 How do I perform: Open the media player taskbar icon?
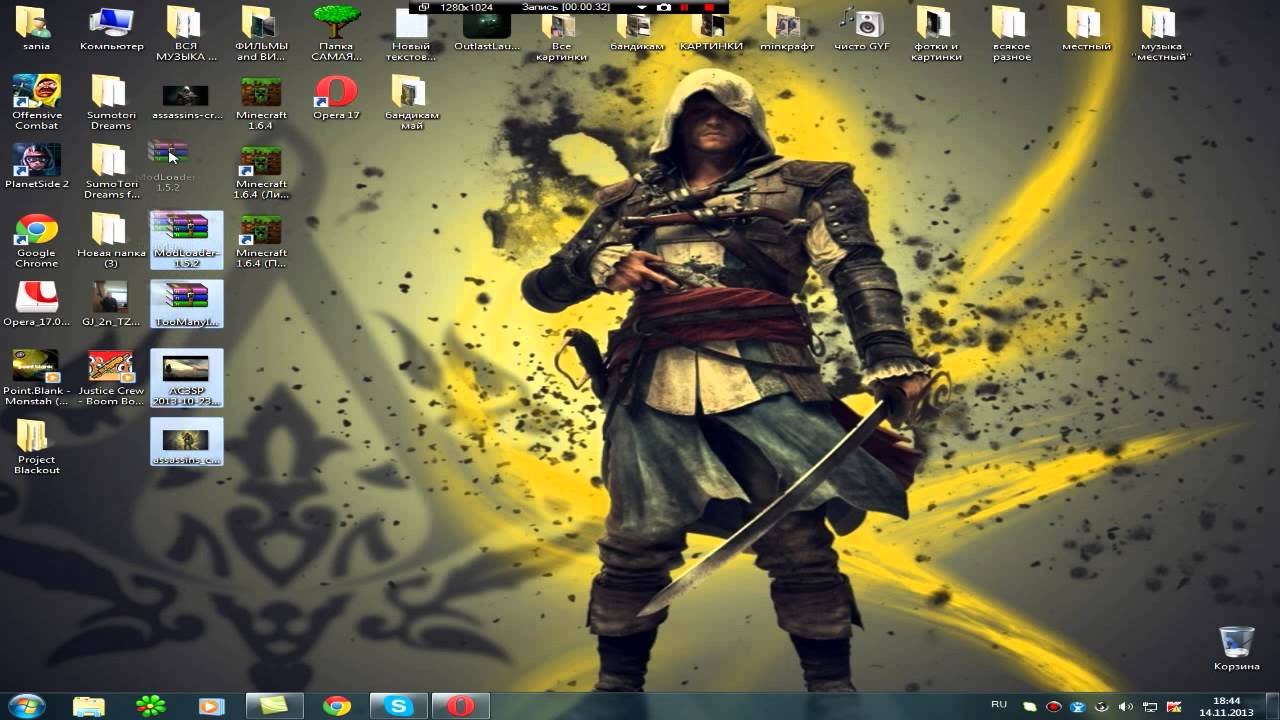tap(211, 706)
